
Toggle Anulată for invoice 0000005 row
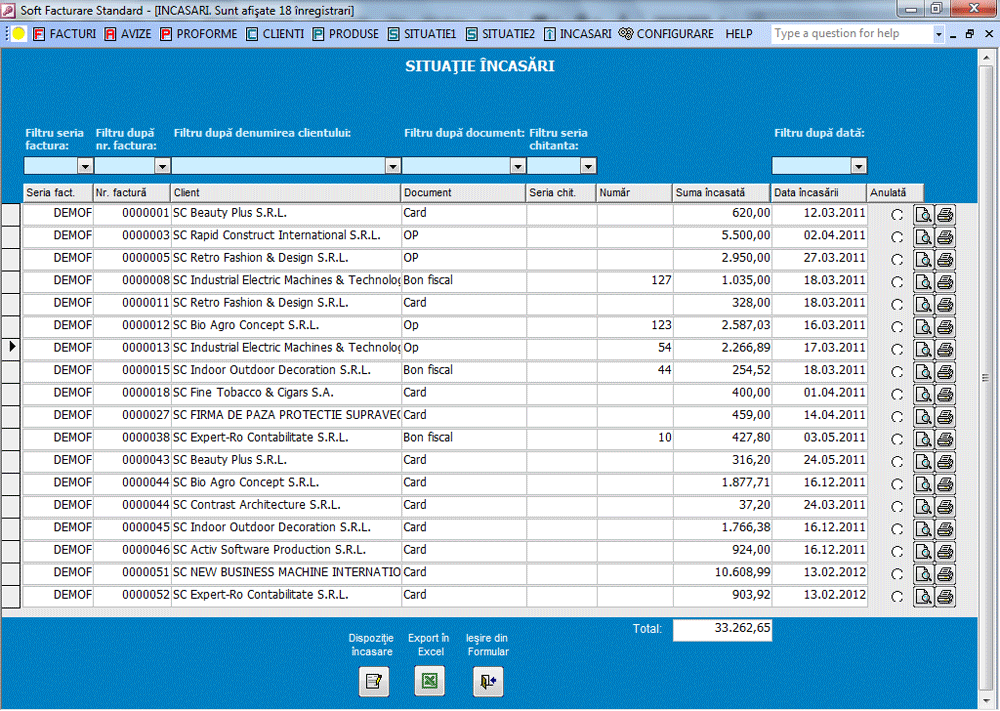point(897,260)
